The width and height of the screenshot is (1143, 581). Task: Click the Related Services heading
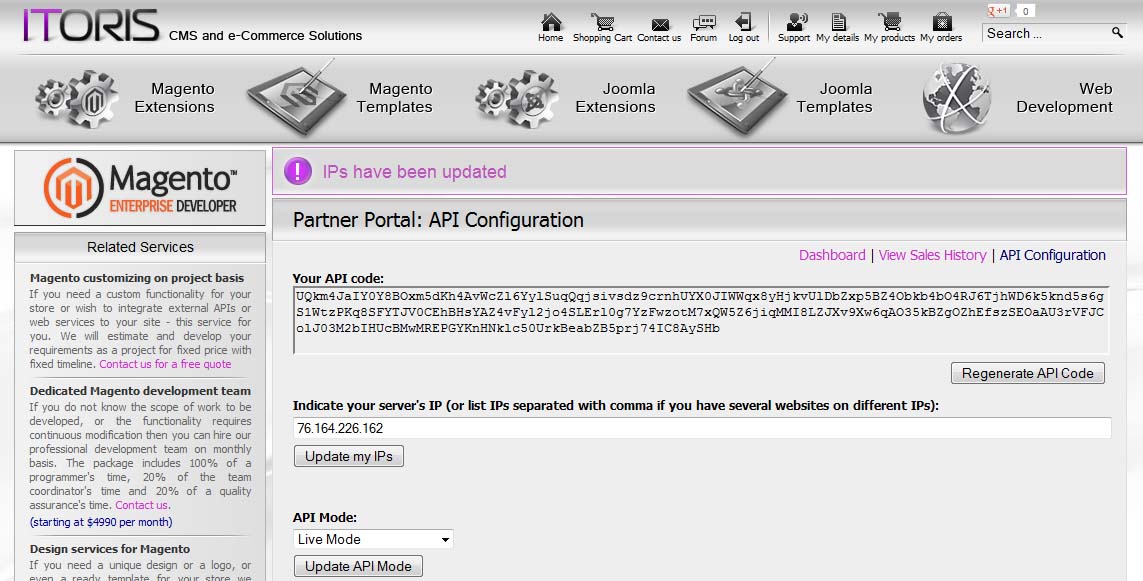[140, 247]
